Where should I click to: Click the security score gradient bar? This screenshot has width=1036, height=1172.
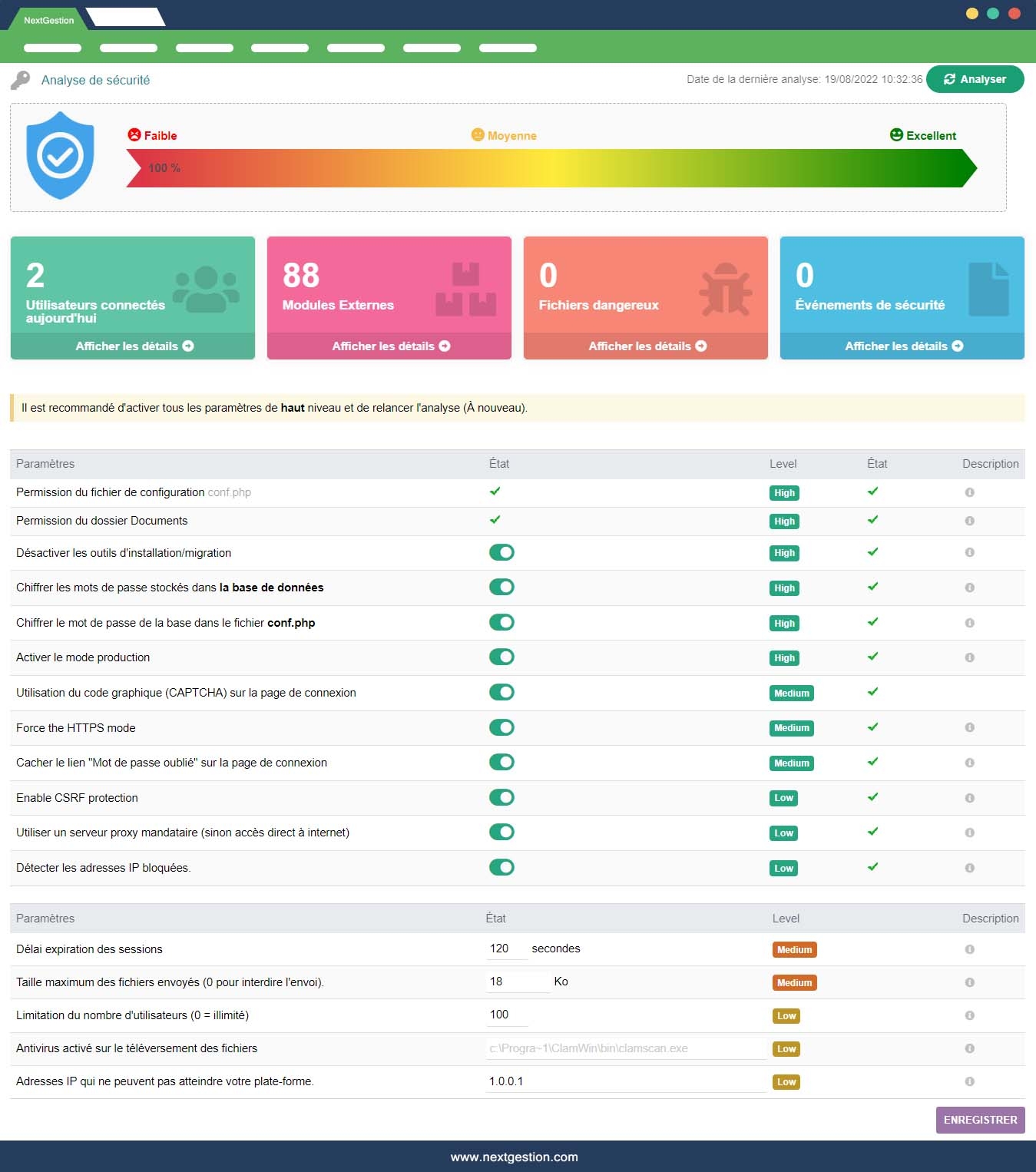[x=551, y=168]
